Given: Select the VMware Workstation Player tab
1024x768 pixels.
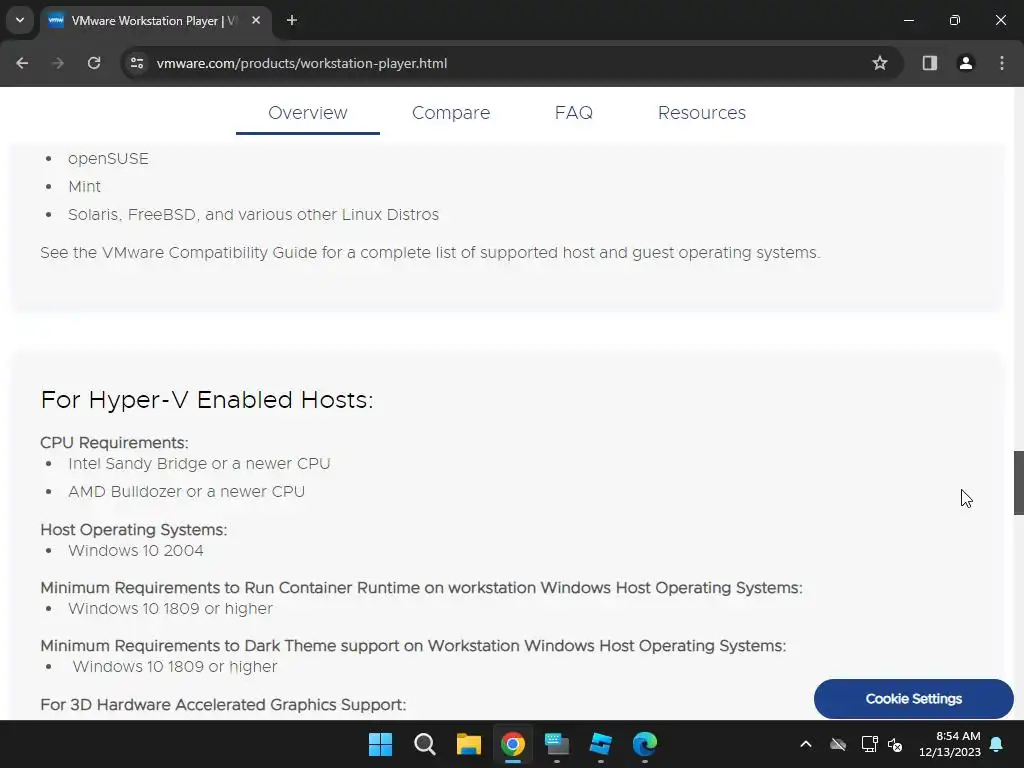Looking at the screenshot, I should pyautogui.click(x=155, y=20).
